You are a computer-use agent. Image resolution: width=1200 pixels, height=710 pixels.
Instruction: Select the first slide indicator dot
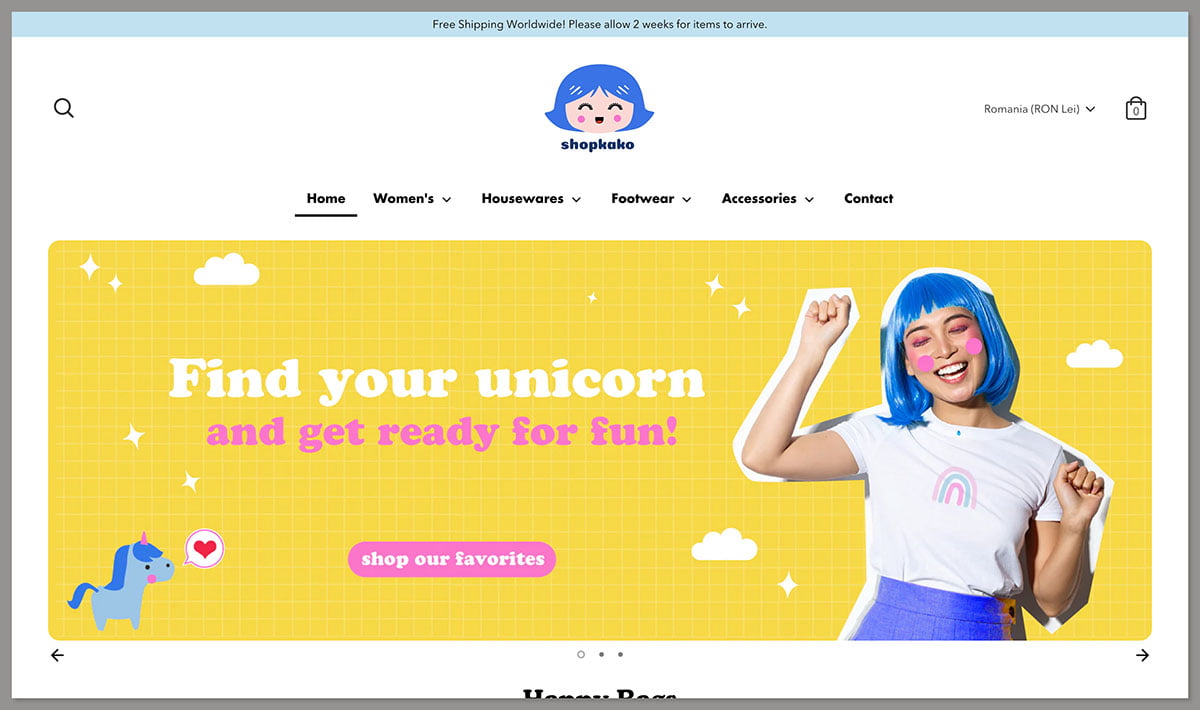pos(581,655)
